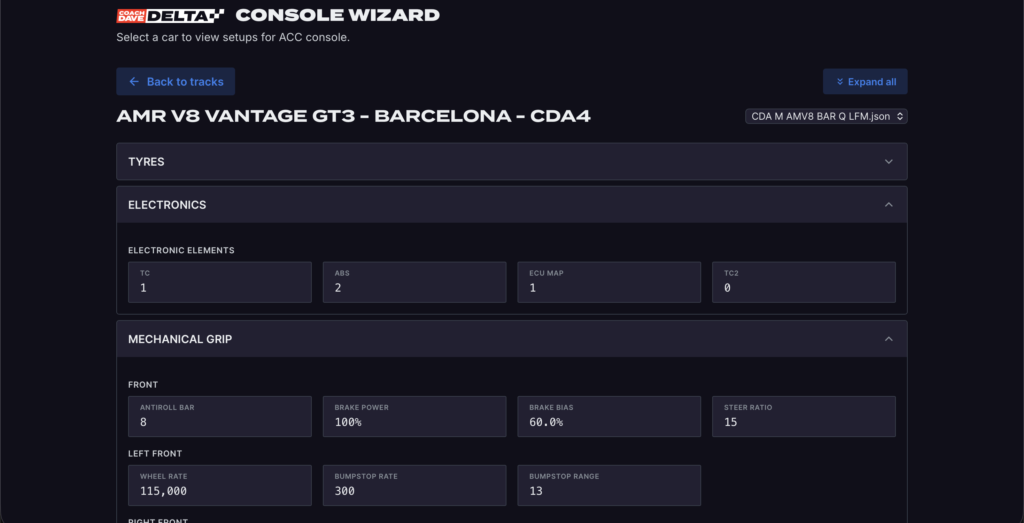
Task: Click the TC value field
Action: pos(220,282)
